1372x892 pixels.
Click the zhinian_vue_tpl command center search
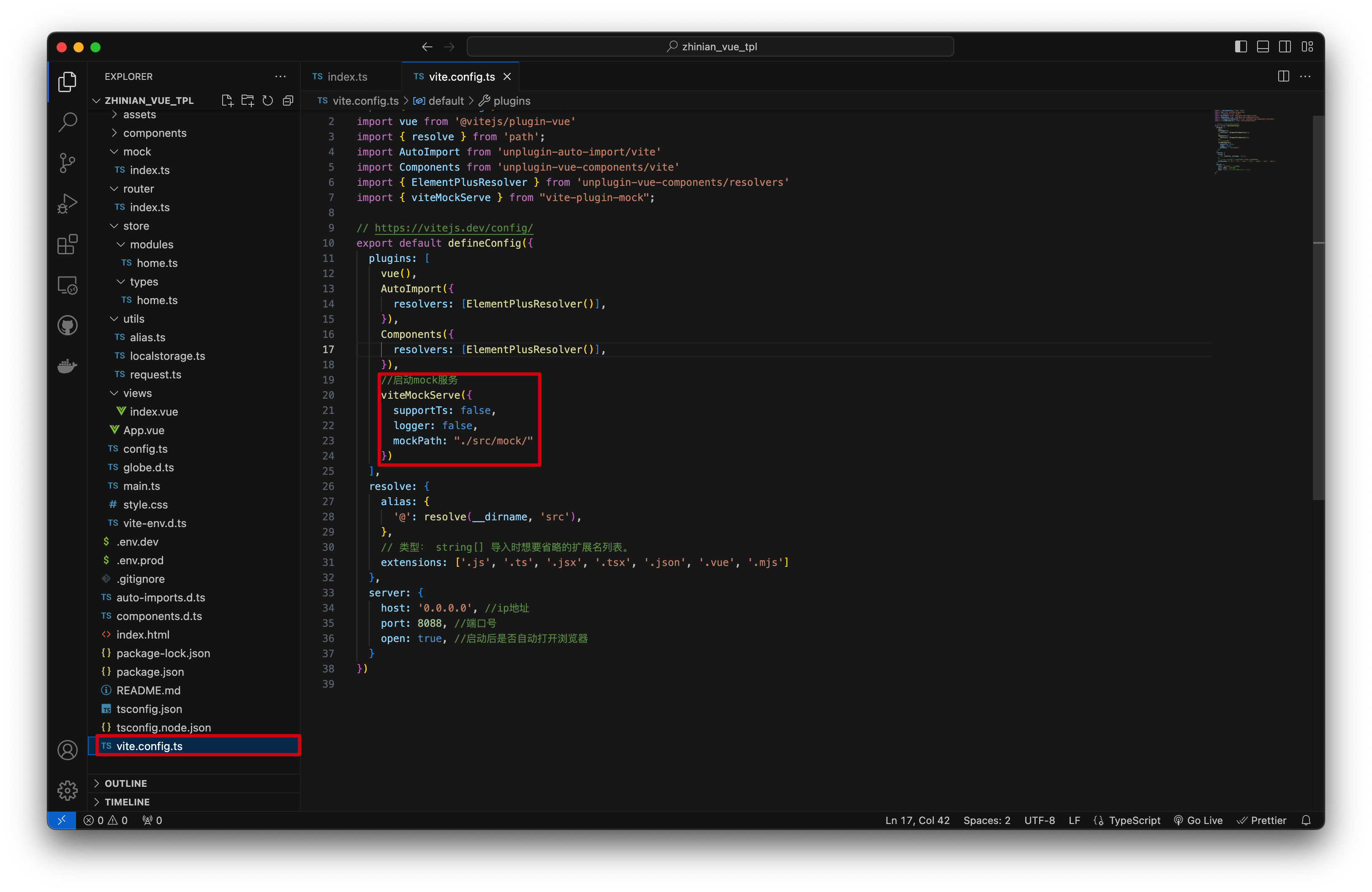pyautogui.click(x=710, y=47)
